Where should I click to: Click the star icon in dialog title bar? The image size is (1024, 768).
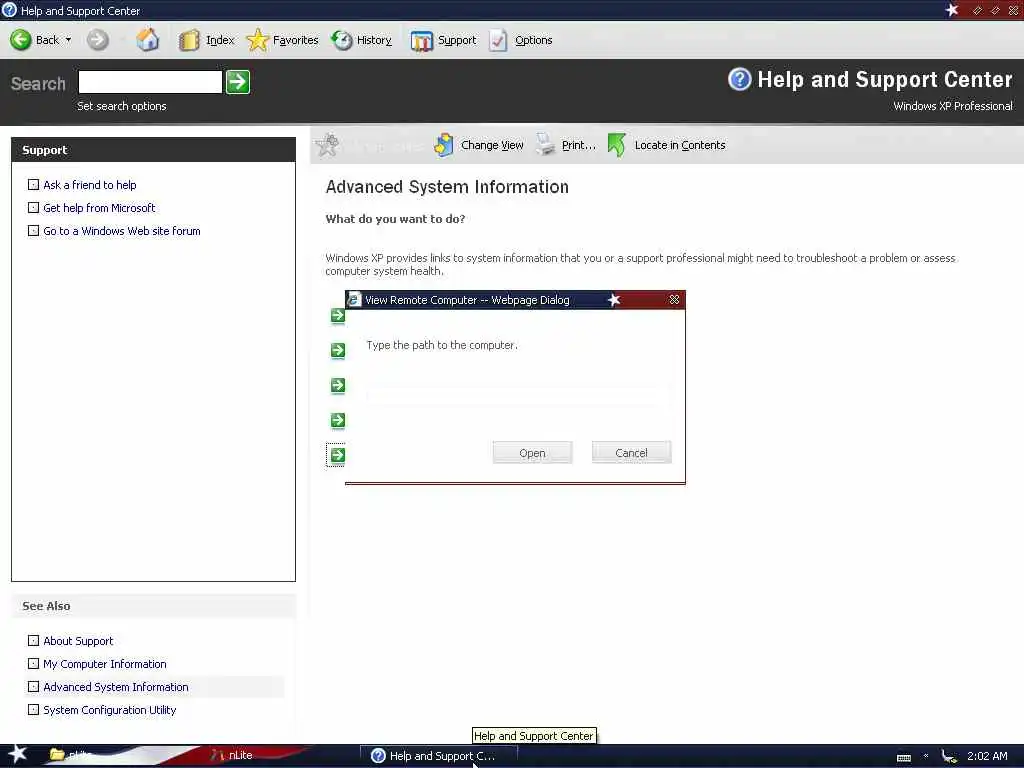click(x=614, y=300)
